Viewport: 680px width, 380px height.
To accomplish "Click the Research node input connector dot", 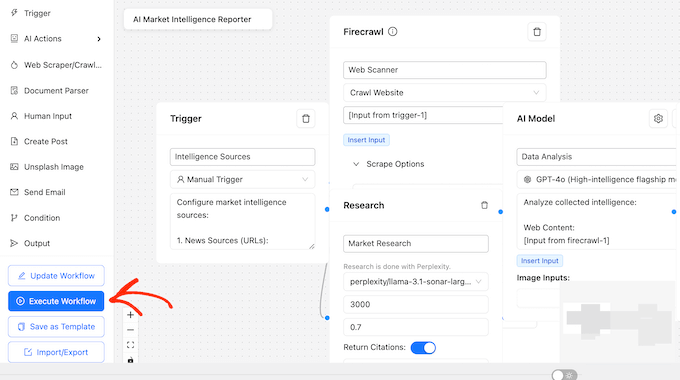I will (327, 318).
